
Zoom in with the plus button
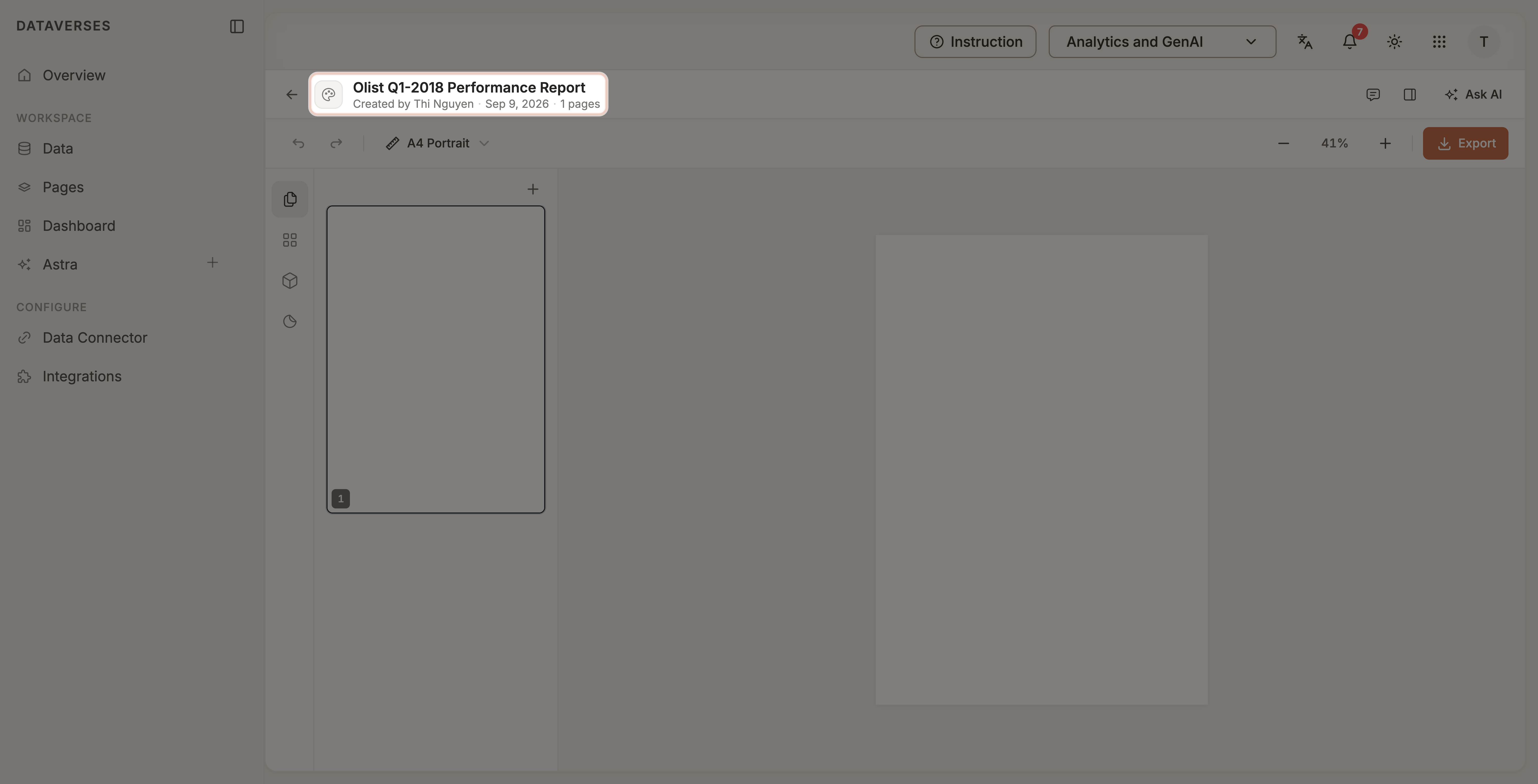tap(1385, 143)
